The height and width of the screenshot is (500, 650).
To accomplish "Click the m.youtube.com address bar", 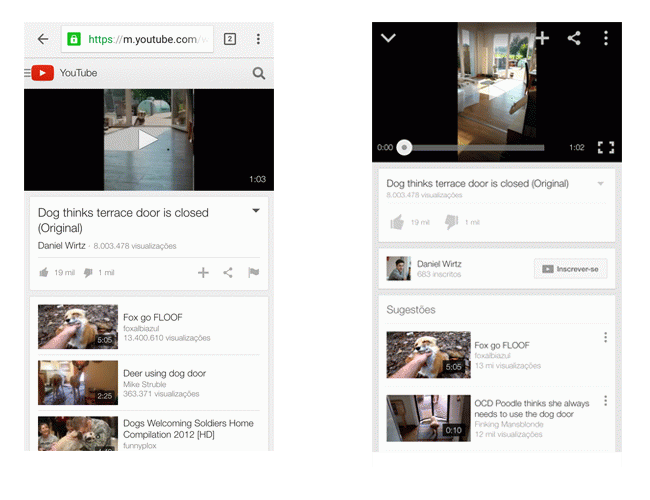I will pos(137,39).
